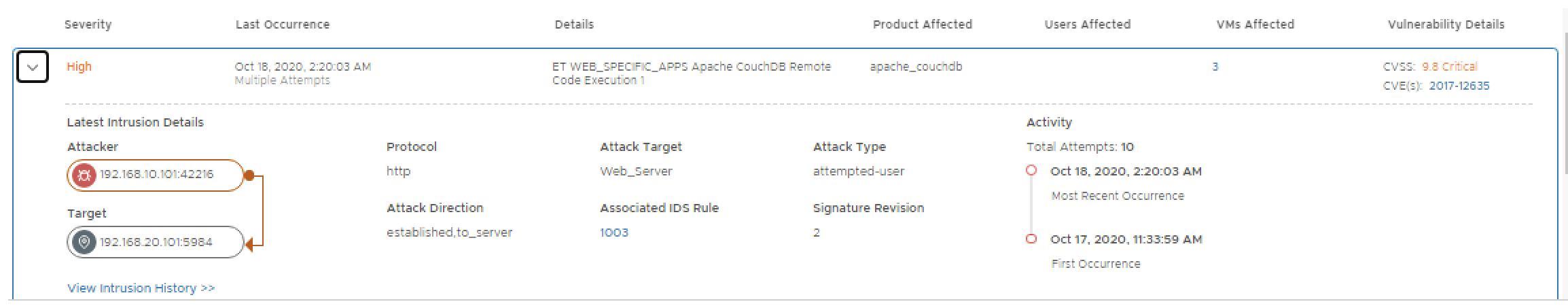Open CVE 2017-12635 link
Viewport: 1568px width, 306px height.
tap(1459, 86)
